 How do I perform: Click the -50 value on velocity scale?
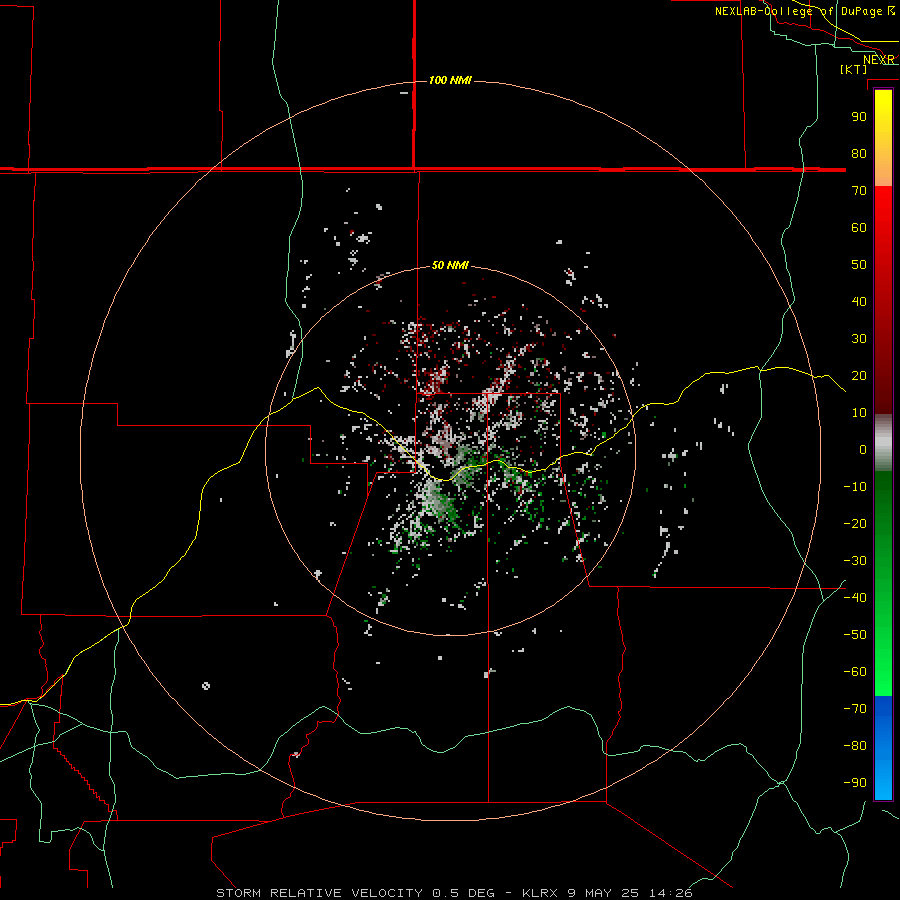pos(855,635)
